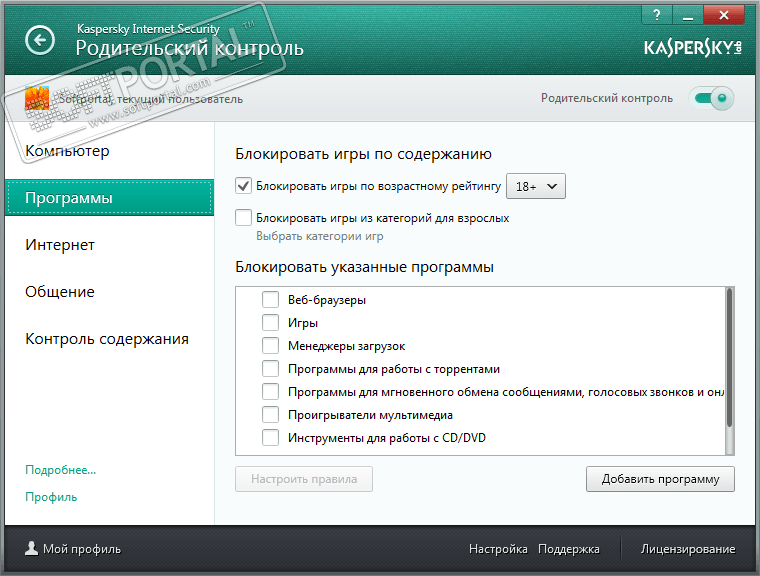Open the Общение section
760x576 pixels.
(x=110, y=291)
